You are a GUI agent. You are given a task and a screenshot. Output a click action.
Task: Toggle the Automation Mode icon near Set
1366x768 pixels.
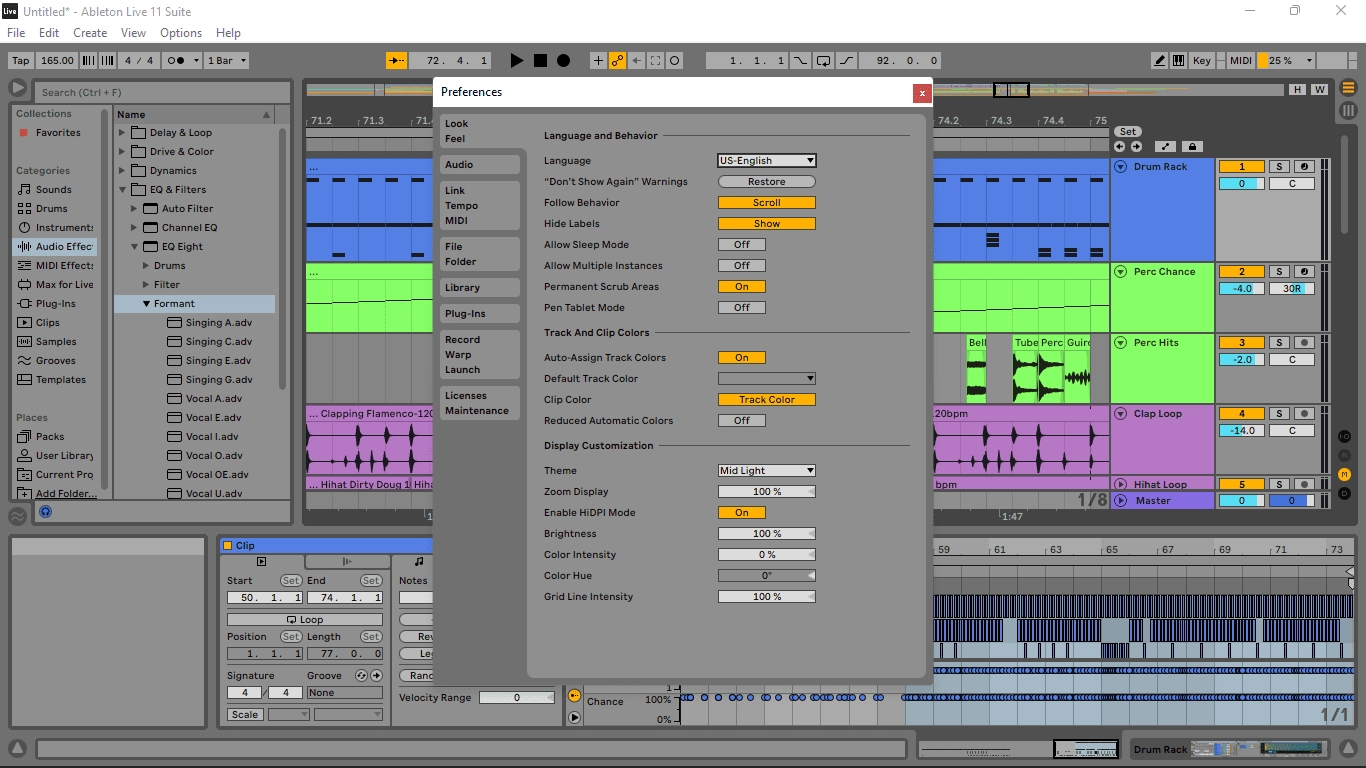tap(1166, 147)
